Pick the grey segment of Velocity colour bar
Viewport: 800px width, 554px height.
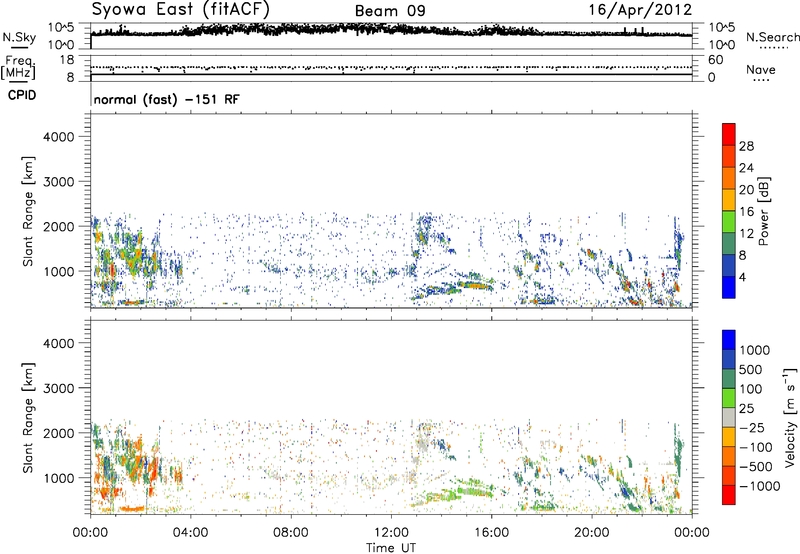(729, 418)
